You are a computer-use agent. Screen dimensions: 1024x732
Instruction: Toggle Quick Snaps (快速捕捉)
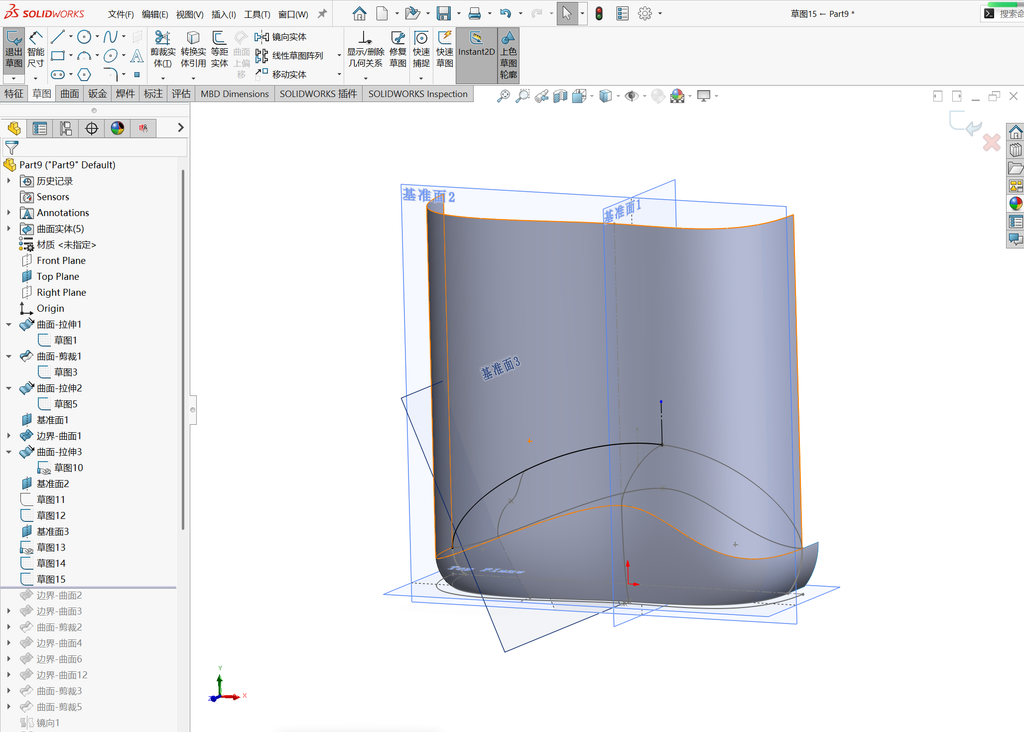(421, 50)
